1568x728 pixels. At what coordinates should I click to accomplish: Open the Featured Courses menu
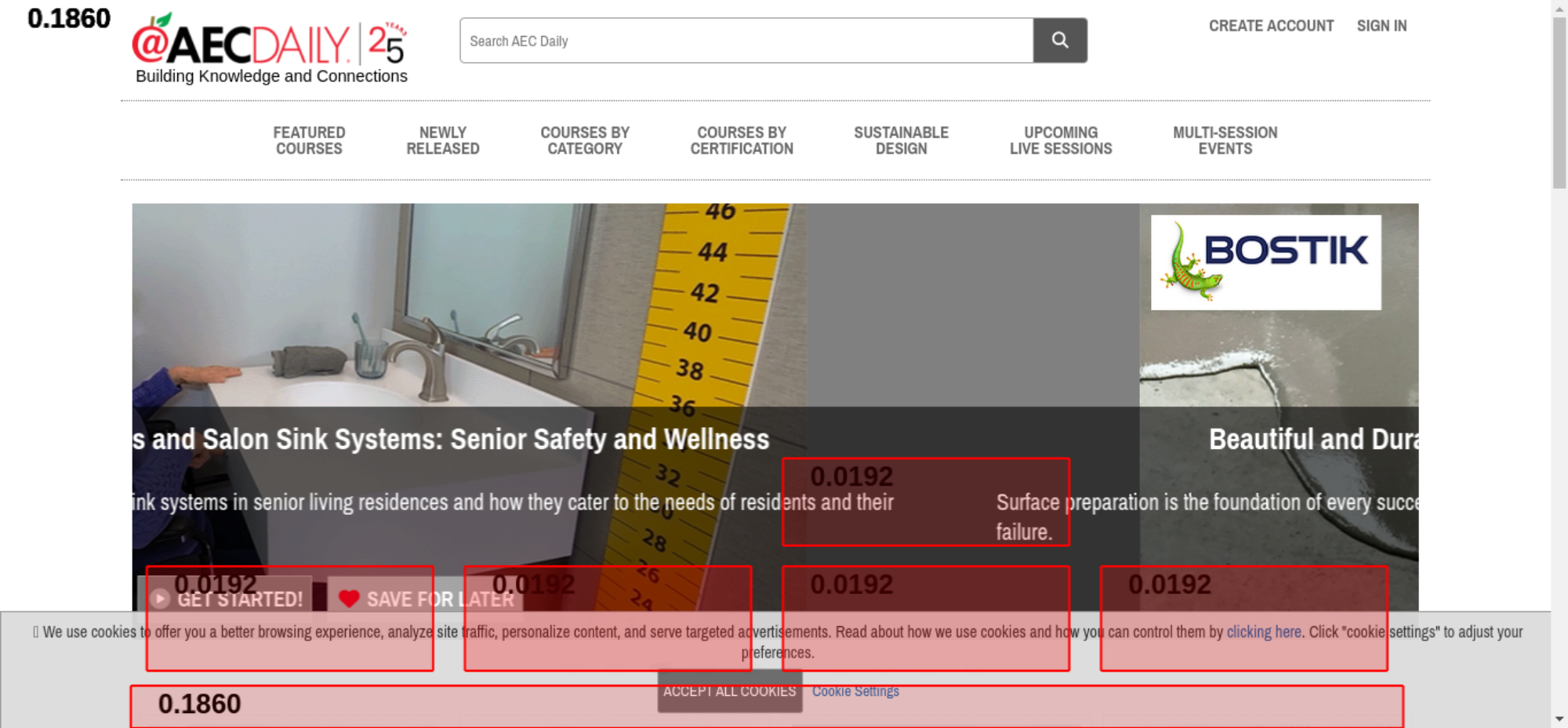point(309,141)
